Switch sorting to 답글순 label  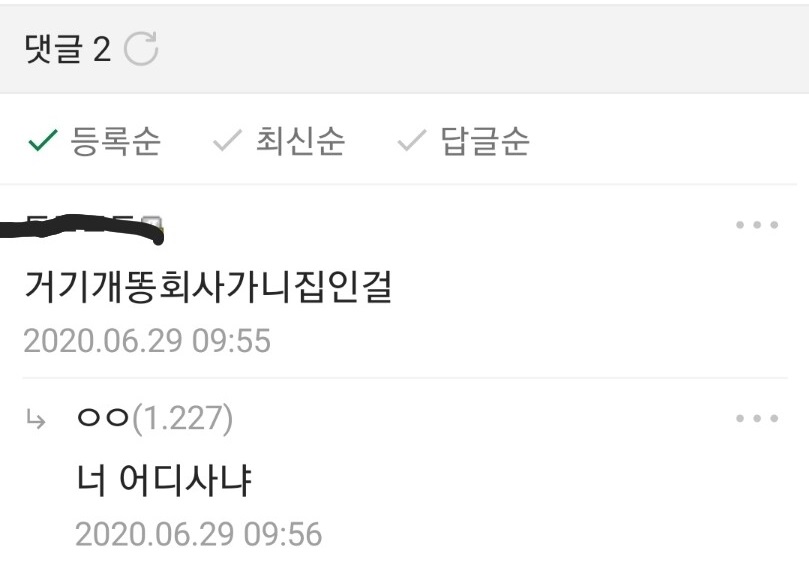pyautogui.click(x=485, y=140)
